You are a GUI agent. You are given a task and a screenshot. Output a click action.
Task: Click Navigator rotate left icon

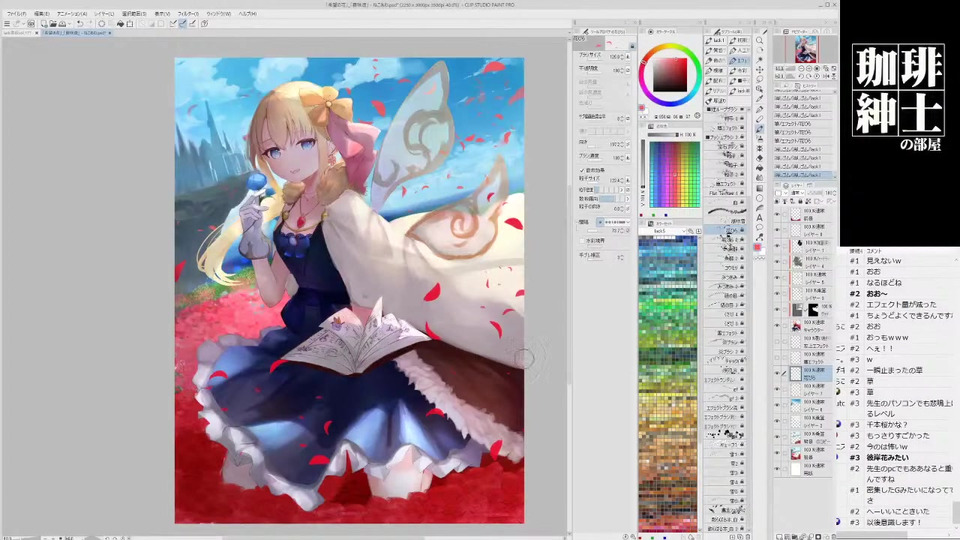(801, 76)
